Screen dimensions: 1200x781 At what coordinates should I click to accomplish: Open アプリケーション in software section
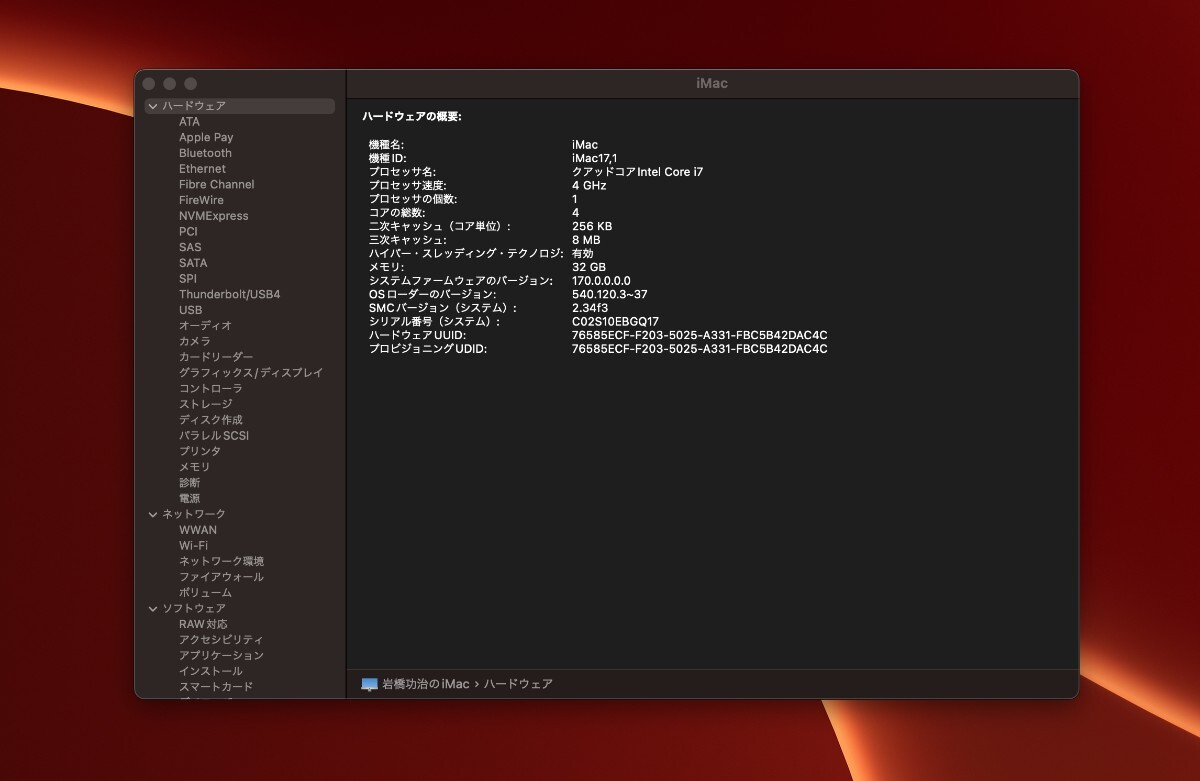(221, 655)
